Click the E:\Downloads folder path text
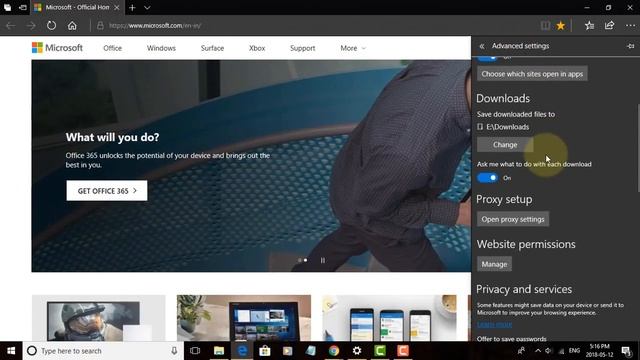This screenshot has width=640, height=360. tap(507, 127)
